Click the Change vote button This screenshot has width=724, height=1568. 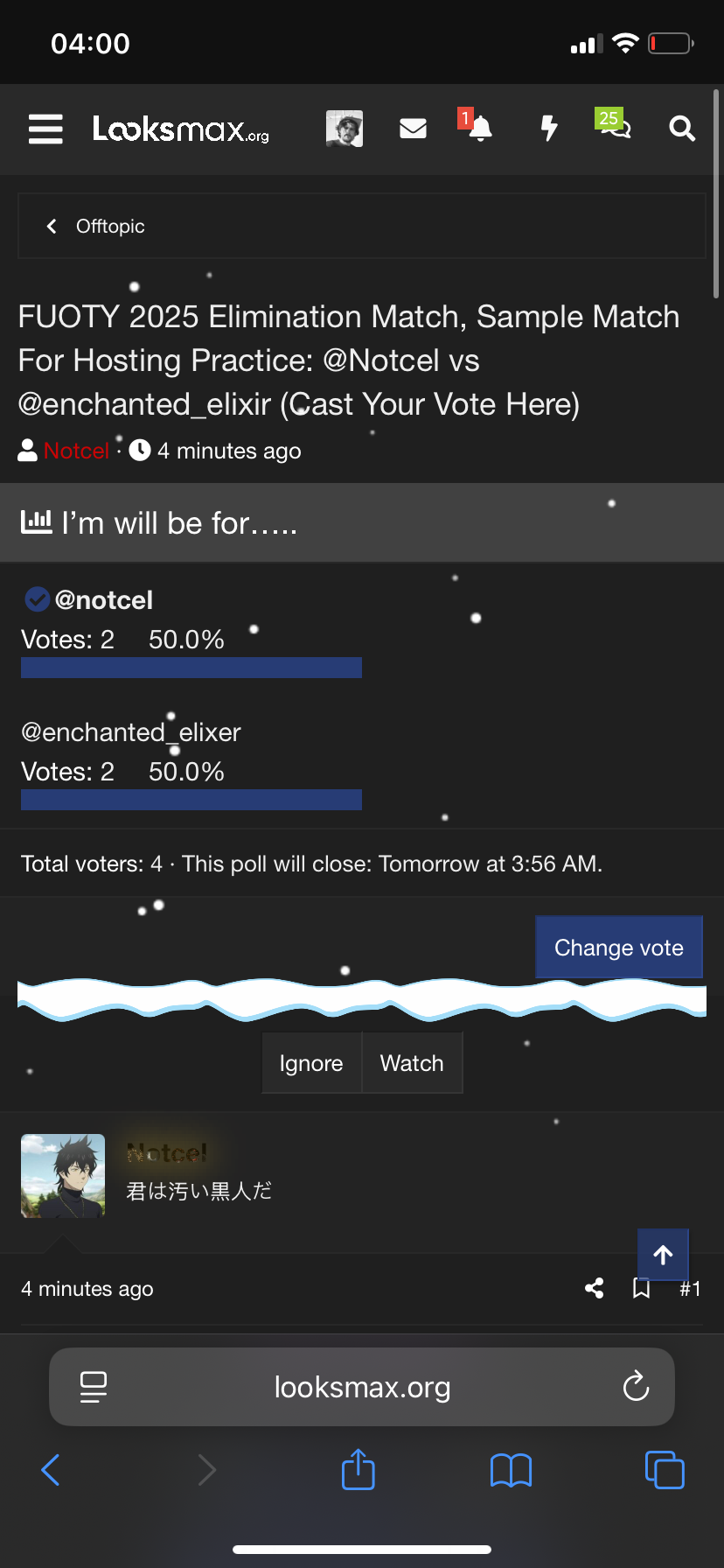click(x=619, y=948)
